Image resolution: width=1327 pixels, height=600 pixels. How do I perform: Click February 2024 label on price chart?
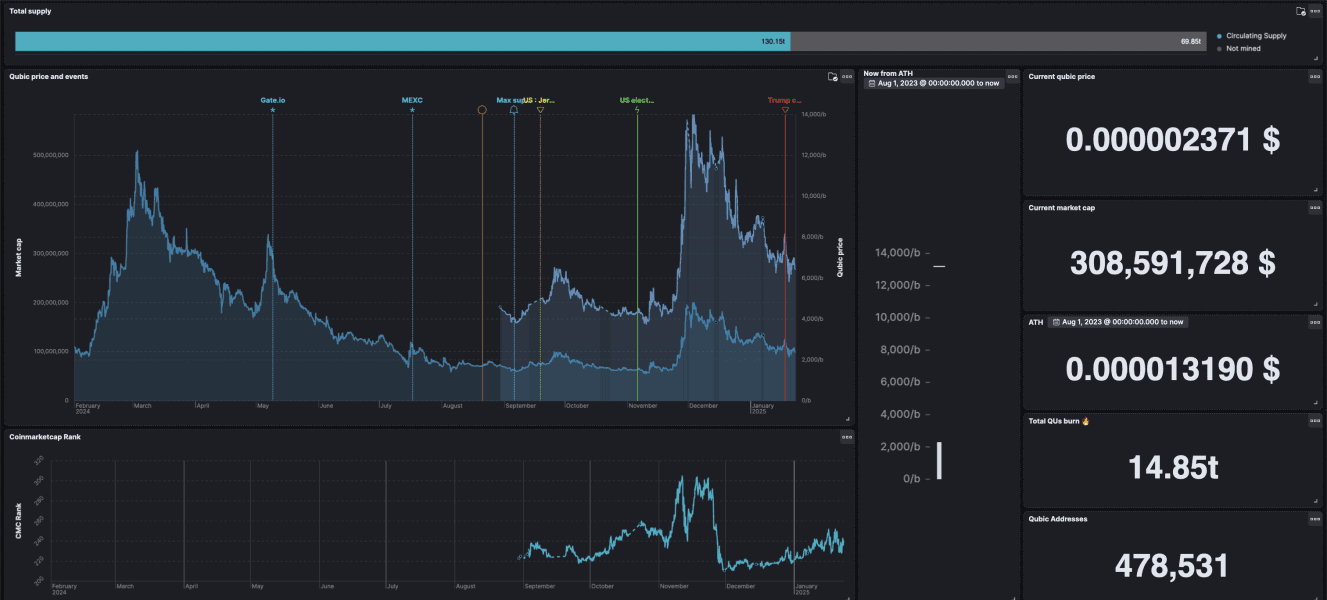tap(90, 408)
